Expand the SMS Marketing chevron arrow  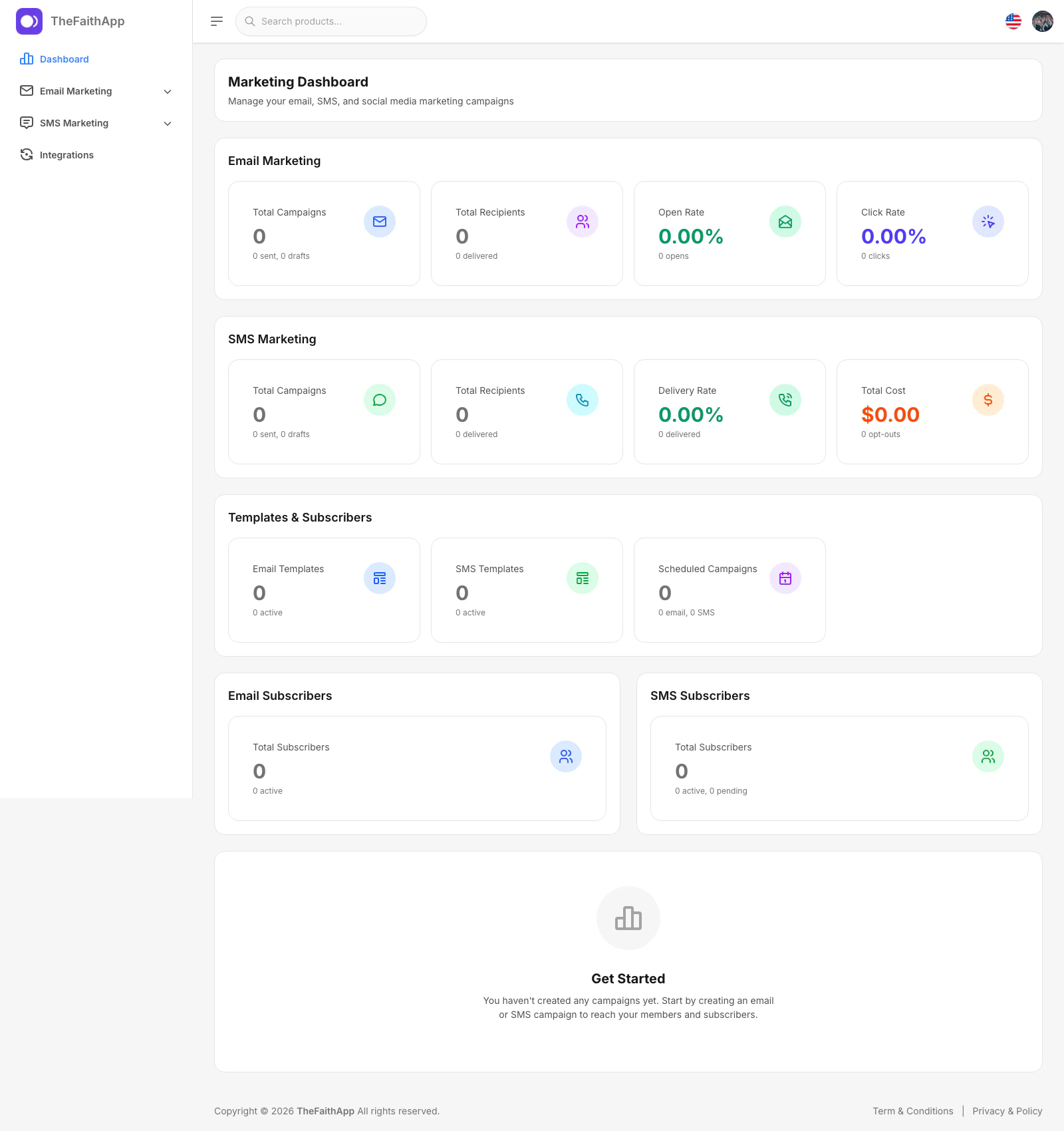click(x=168, y=124)
